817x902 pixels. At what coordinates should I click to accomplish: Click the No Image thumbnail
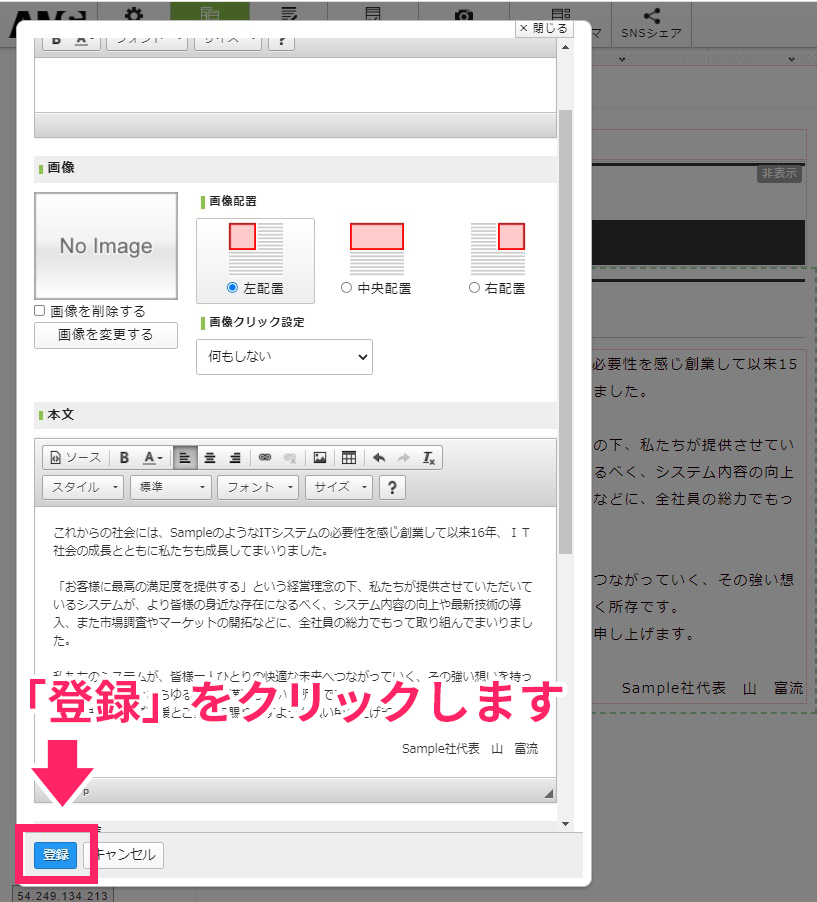106,246
